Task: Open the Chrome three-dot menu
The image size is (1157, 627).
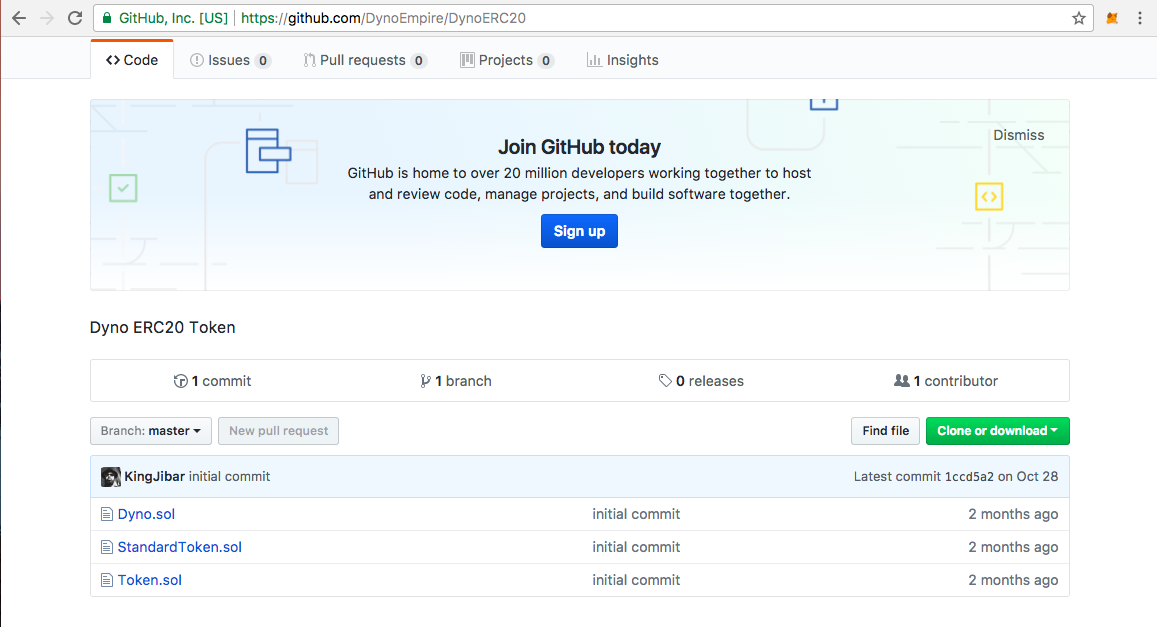Action: click(x=1139, y=18)
